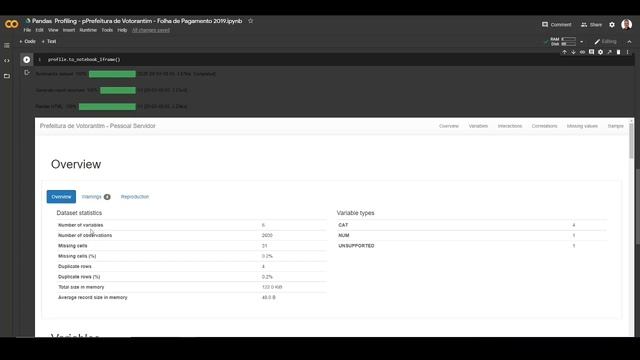
Task: Click the All changes saved link
Action: pos(151,30)
